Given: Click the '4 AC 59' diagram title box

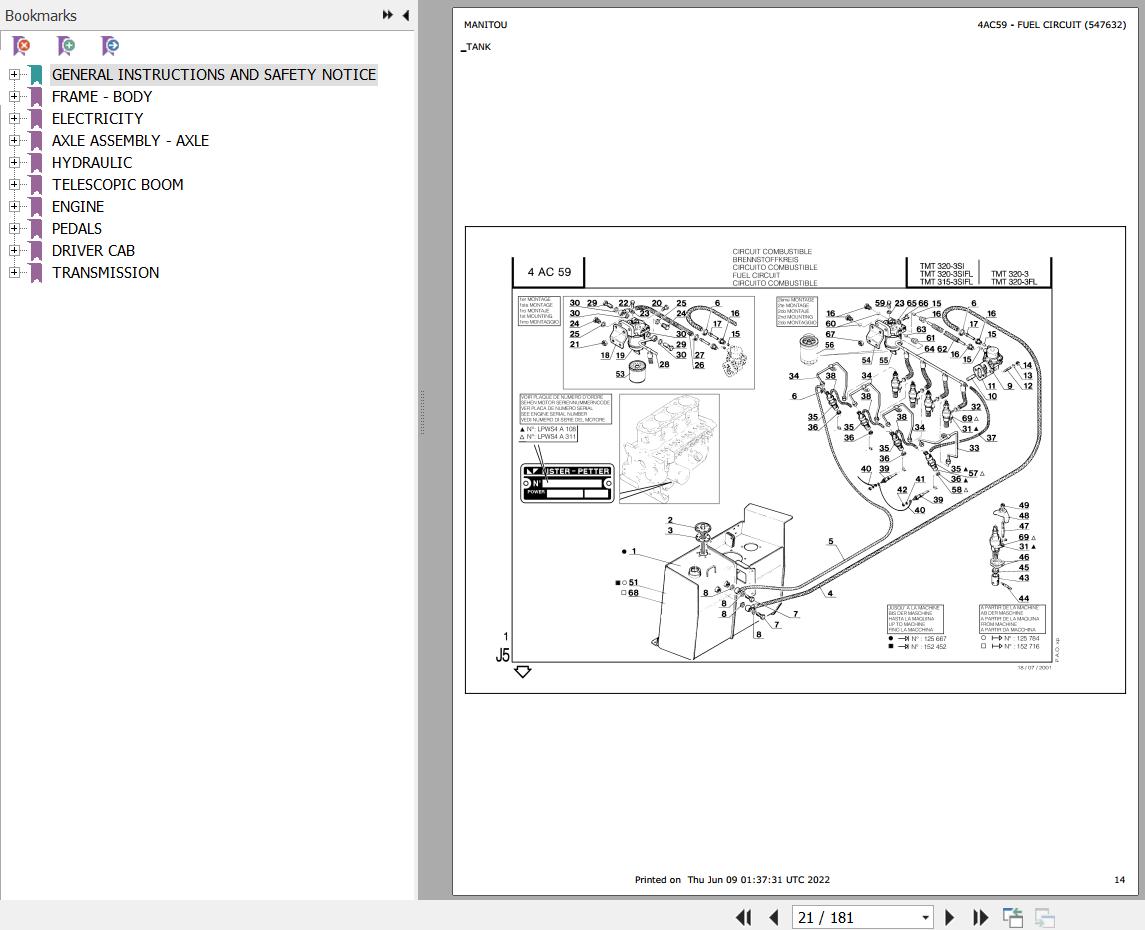Looking at the screenshot, I should [548, 272].
